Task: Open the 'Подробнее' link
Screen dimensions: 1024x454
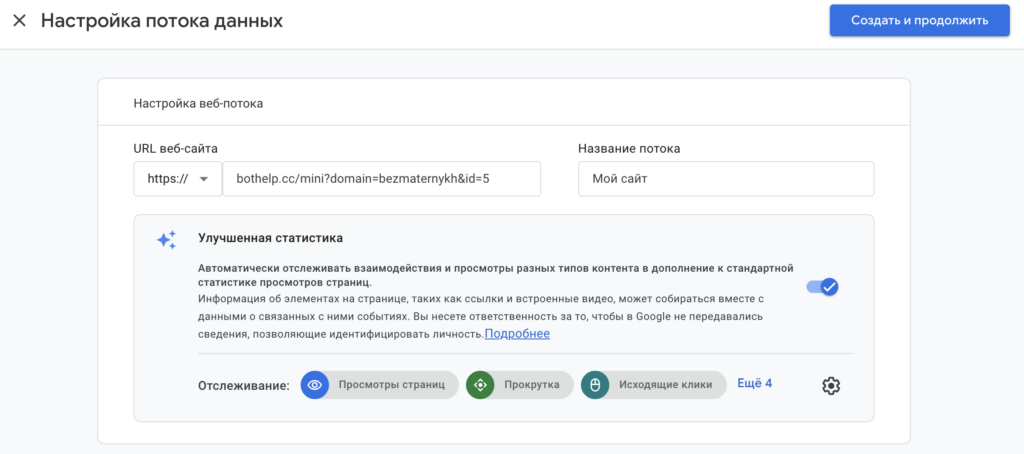Action: point(517,334)
